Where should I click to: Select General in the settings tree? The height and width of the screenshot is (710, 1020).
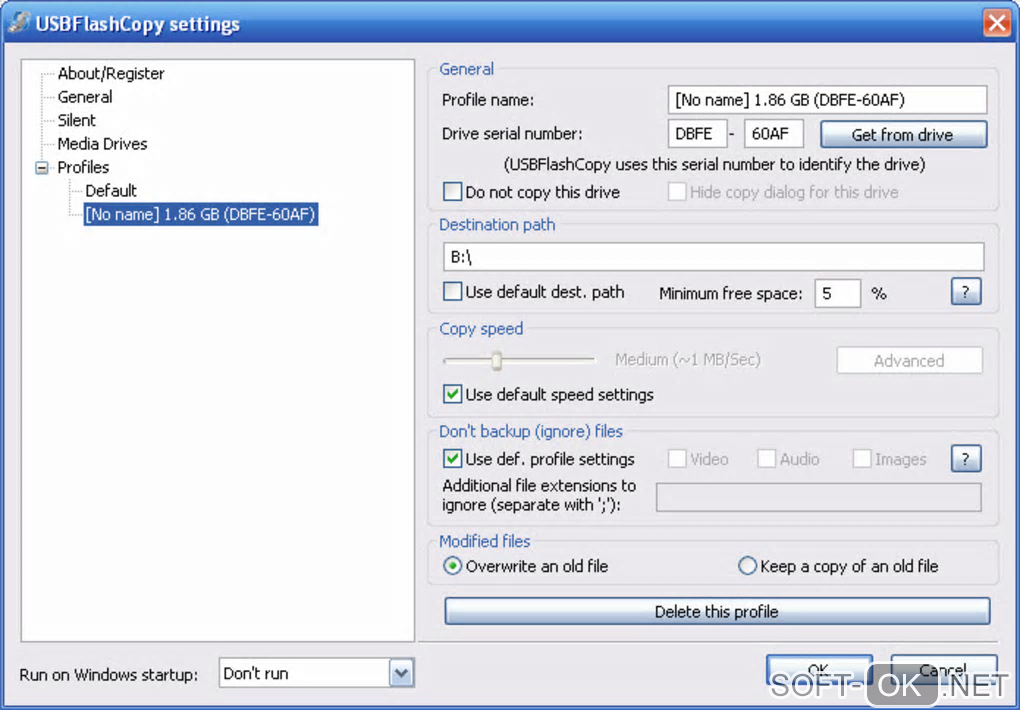pos(85,97)
